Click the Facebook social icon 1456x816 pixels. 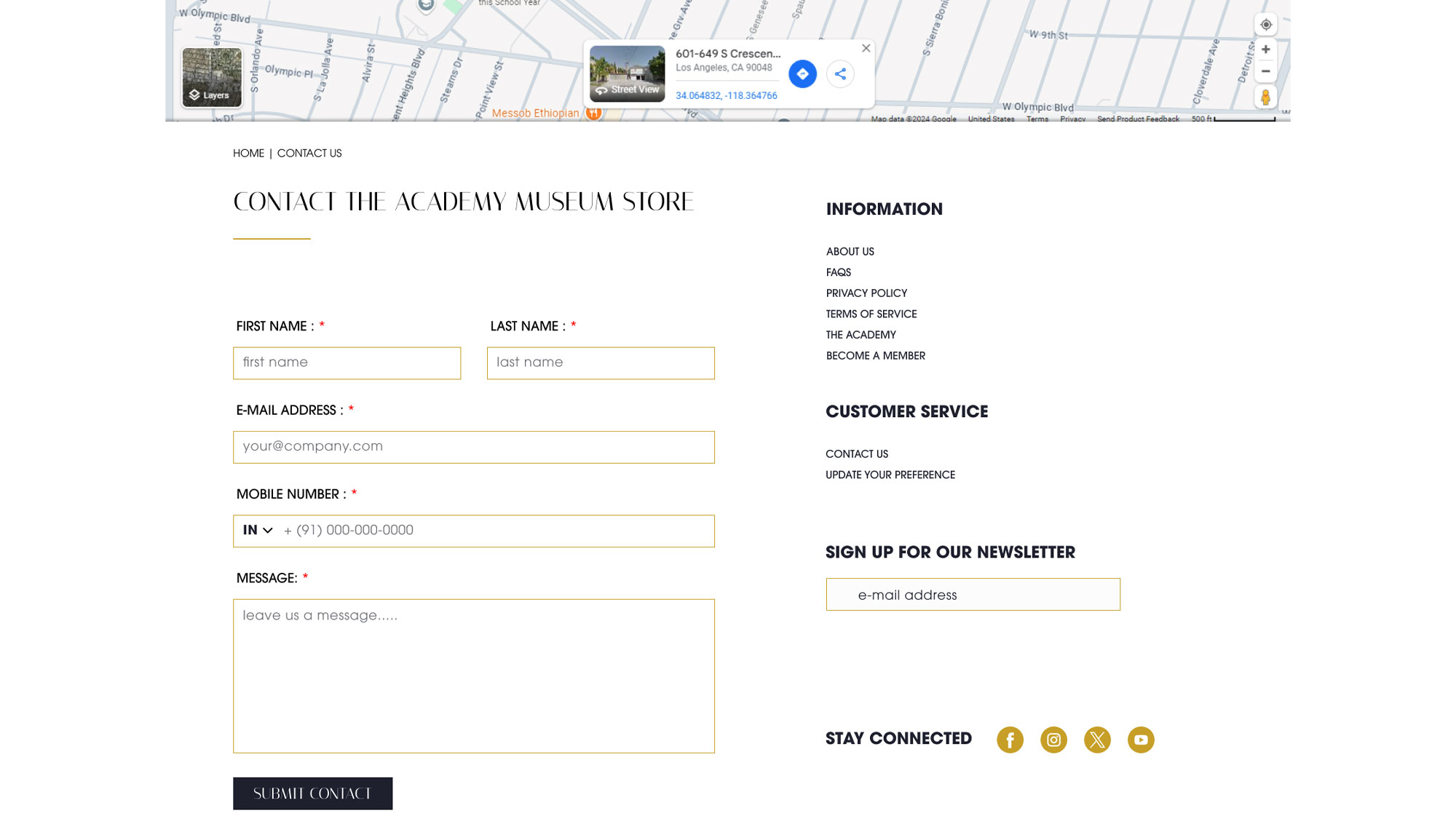click(x=1010, y=740)
